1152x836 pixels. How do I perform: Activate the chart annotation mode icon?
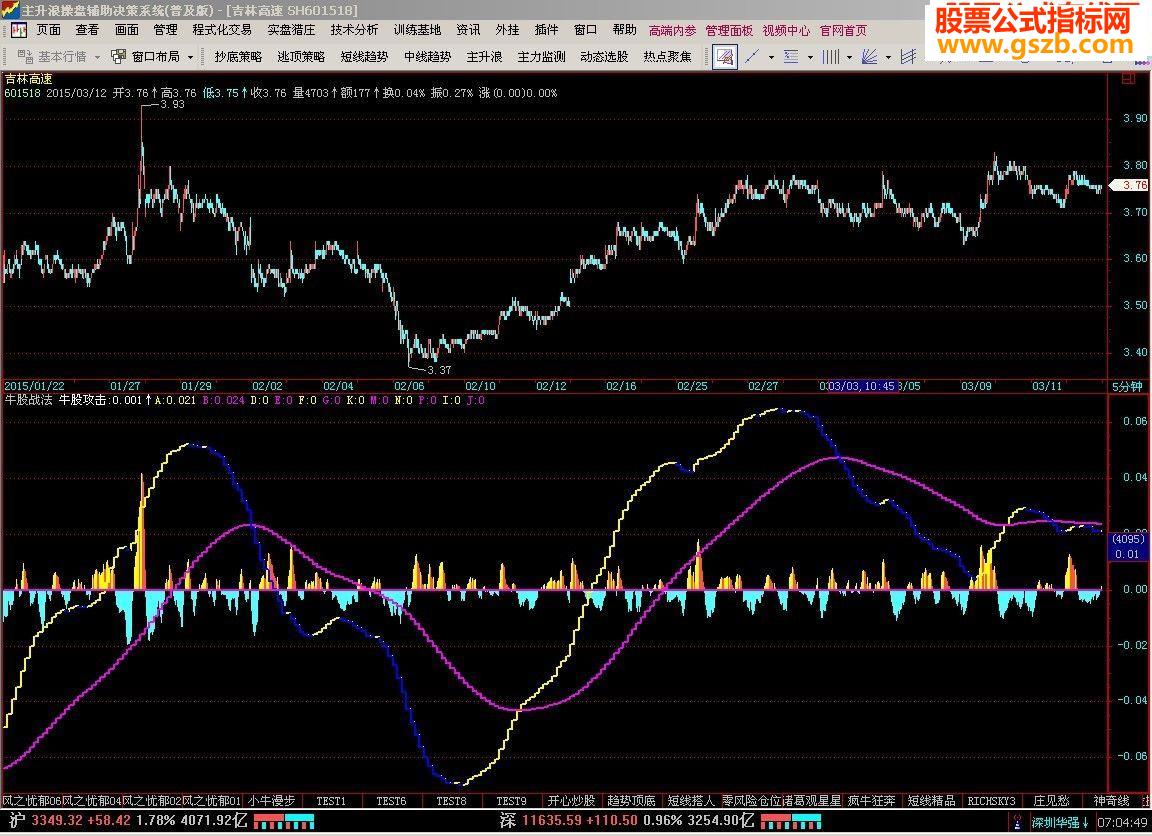coord(724,58)
